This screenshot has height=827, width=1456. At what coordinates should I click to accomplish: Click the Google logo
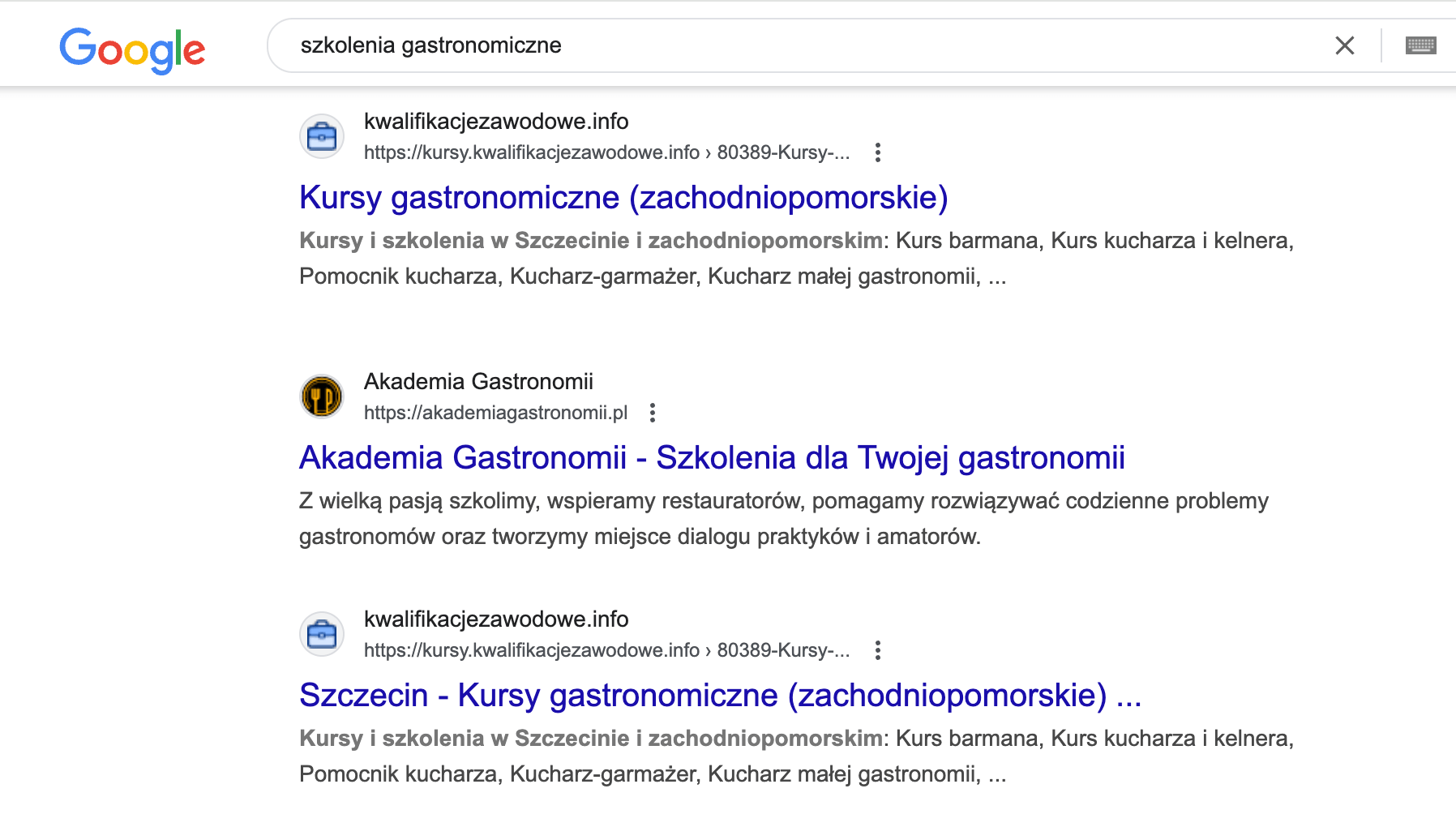click(x=132, y=49)
